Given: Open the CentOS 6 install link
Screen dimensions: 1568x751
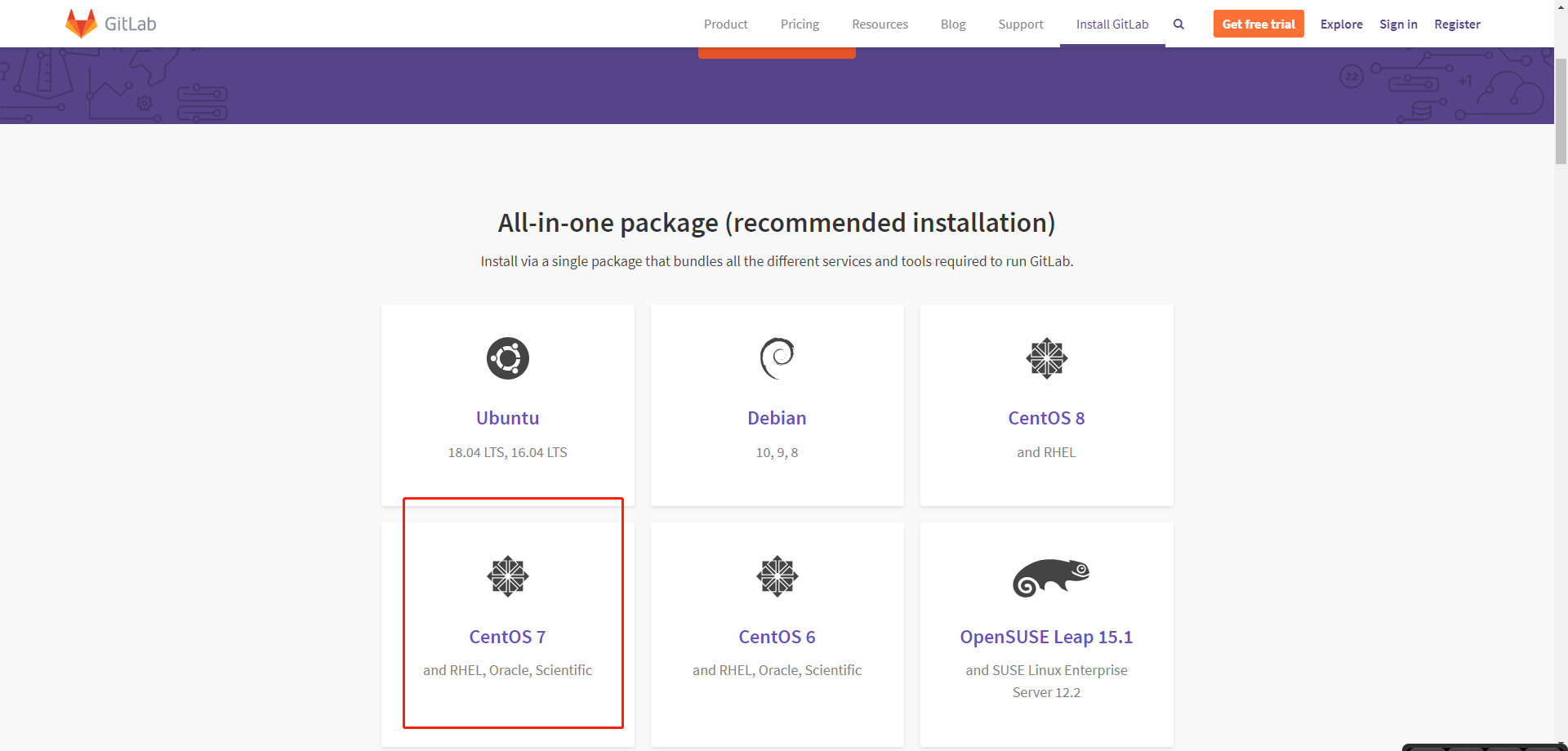Looking at the screenshot, I should (x=777, y=637).
